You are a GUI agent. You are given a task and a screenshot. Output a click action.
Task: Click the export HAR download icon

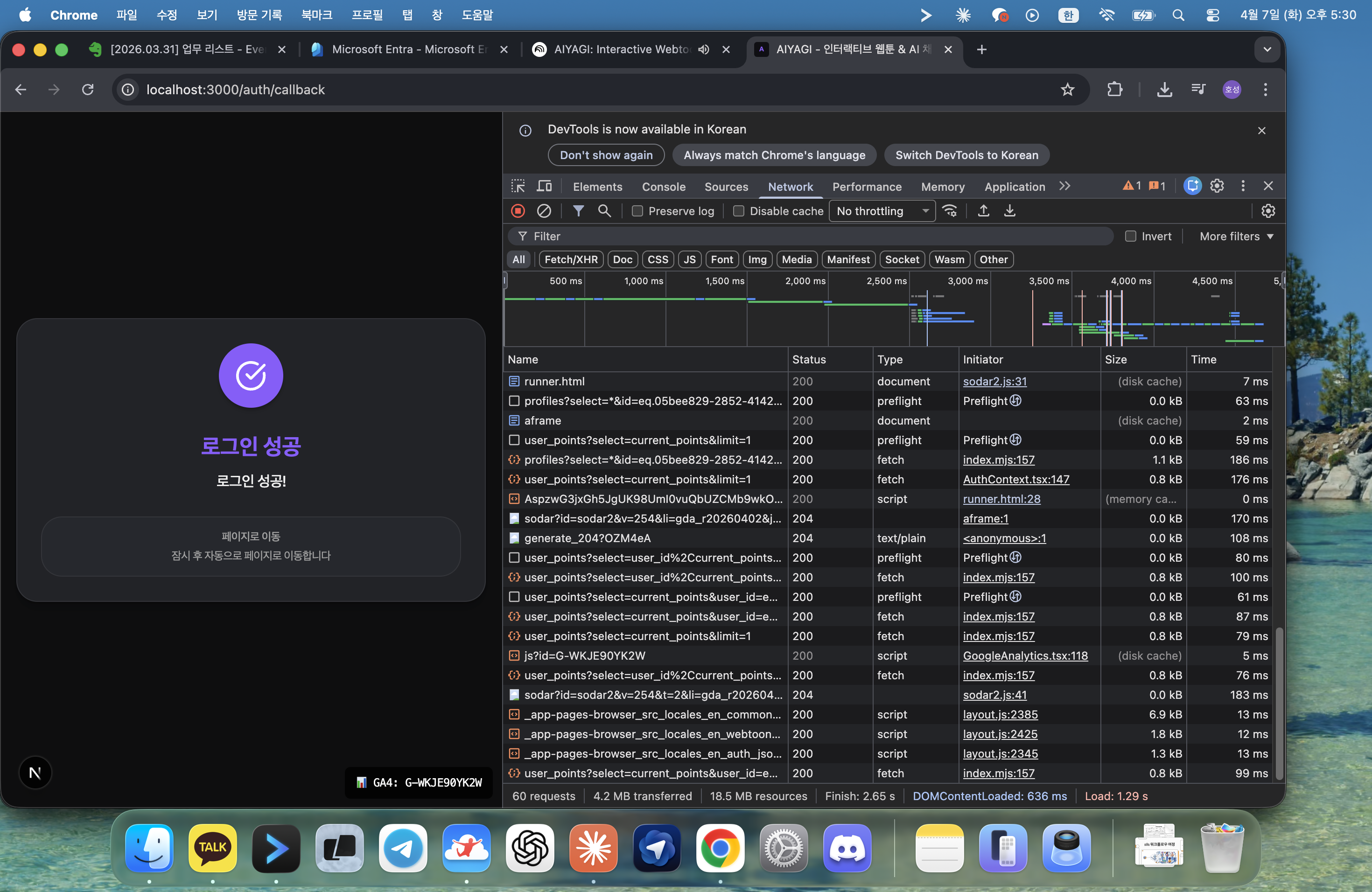(1009, 211)
